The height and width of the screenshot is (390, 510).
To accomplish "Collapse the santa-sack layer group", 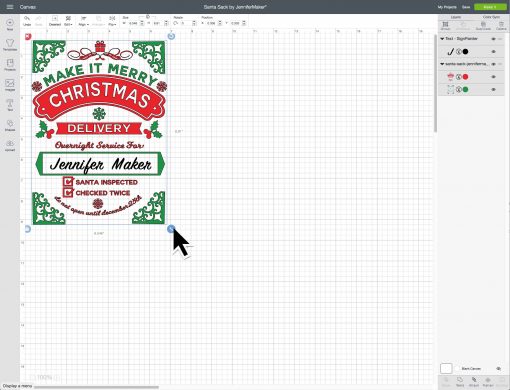I will (442, 64).
